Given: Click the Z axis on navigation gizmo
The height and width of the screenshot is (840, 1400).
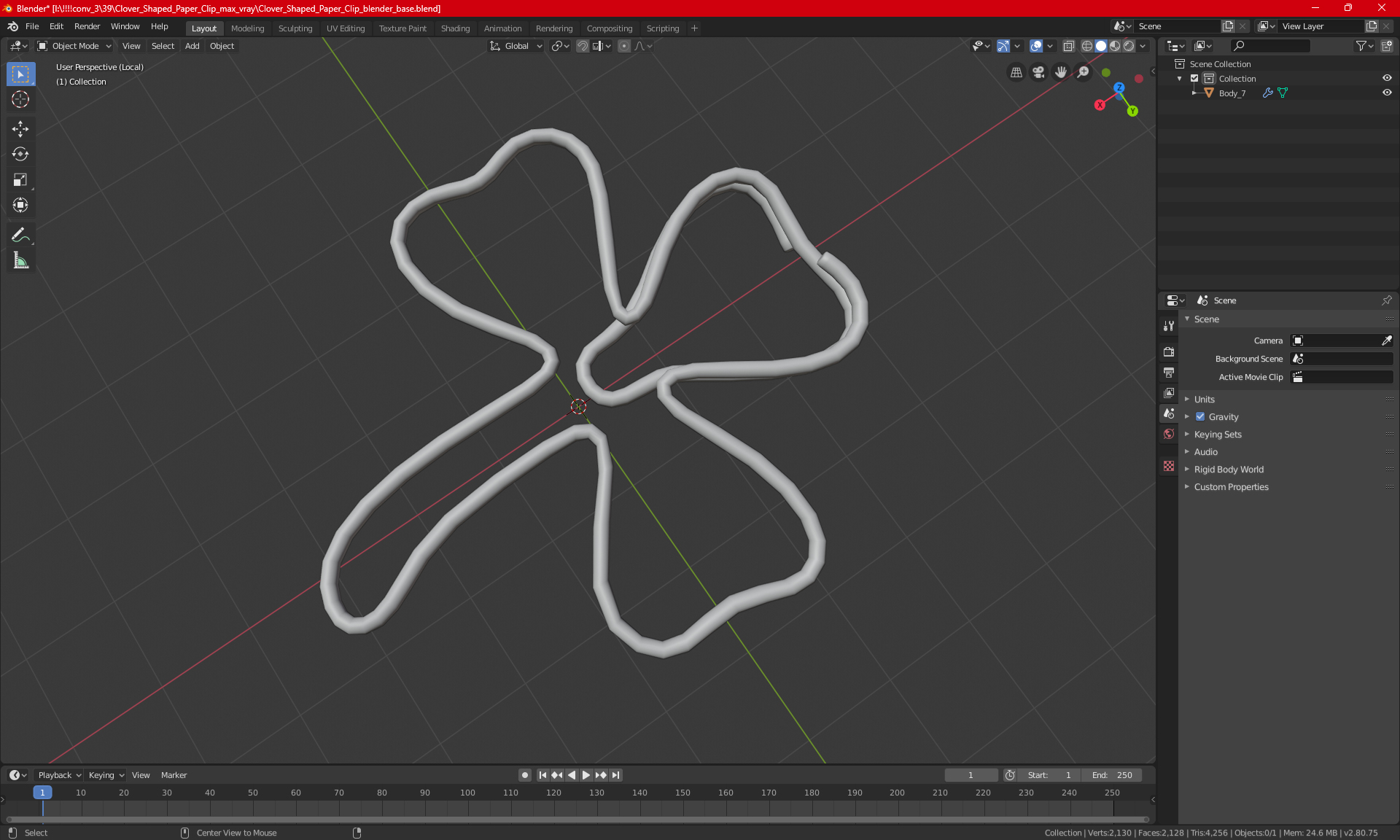Looking at the screenshot, I should point(1119,87).
